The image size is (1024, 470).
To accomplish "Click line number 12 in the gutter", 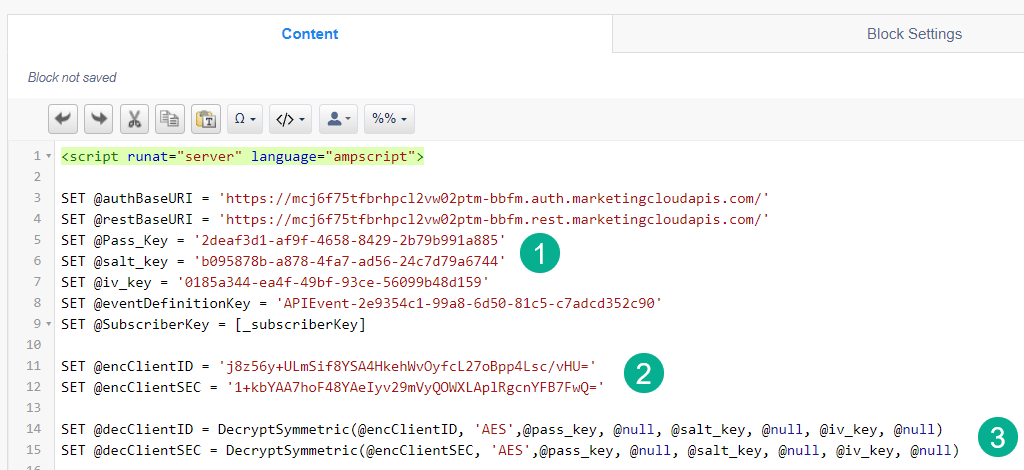I will pos(37,388).
